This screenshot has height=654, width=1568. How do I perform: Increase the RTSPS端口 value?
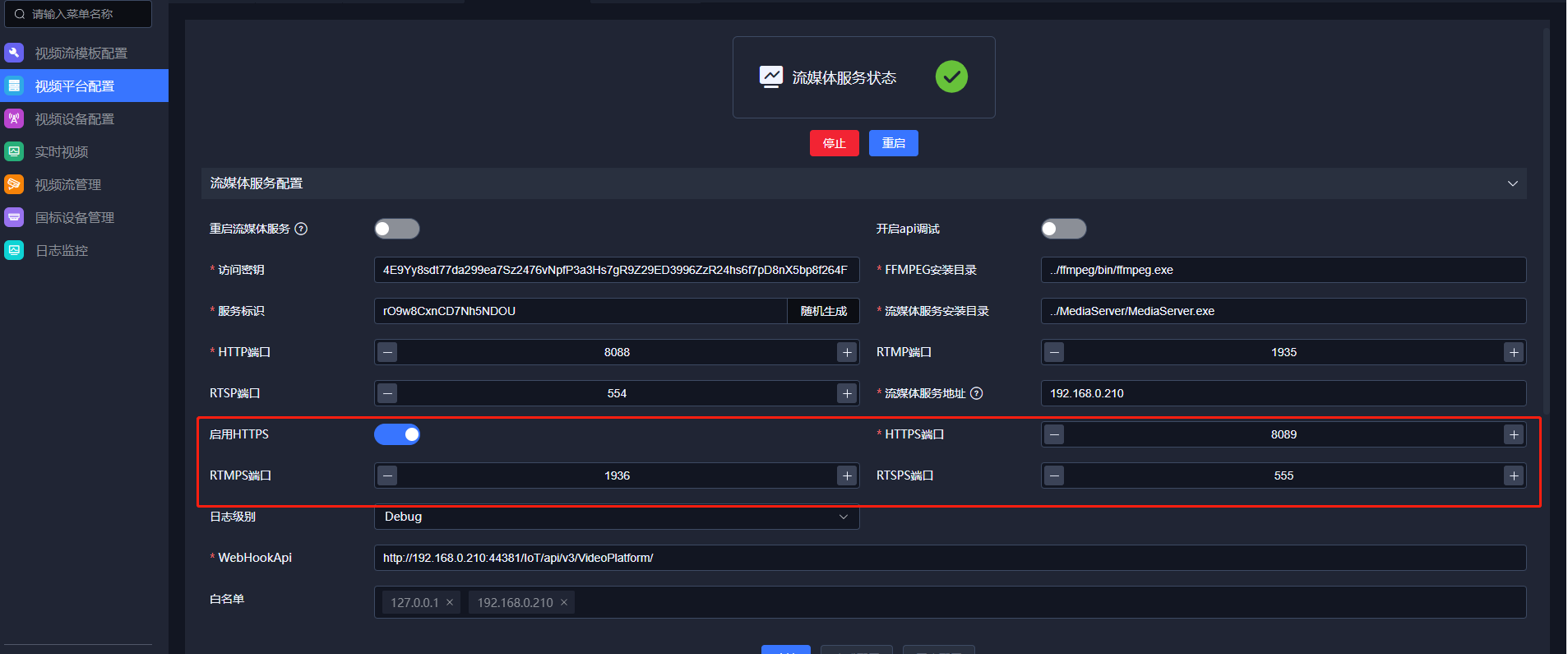(1514, 475)
